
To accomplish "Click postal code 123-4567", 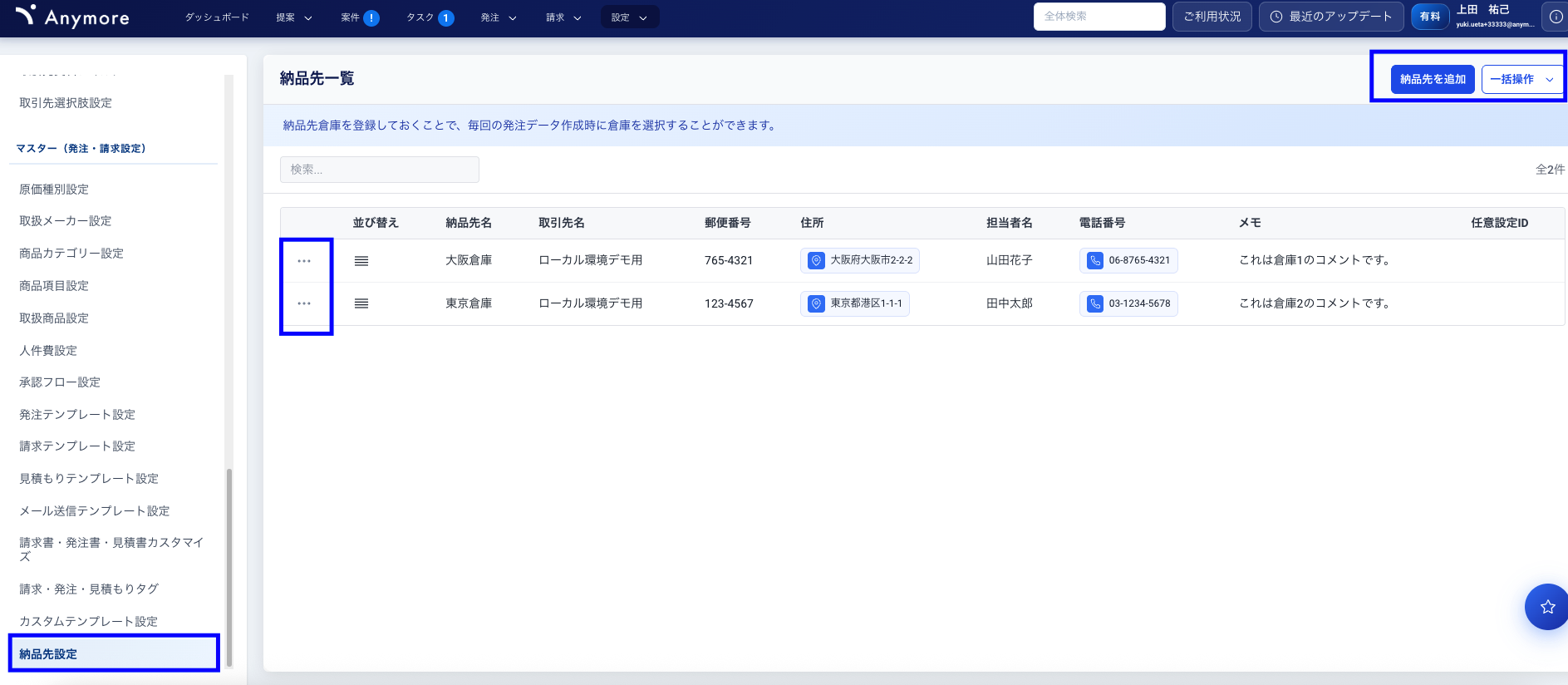I will 729,303.
